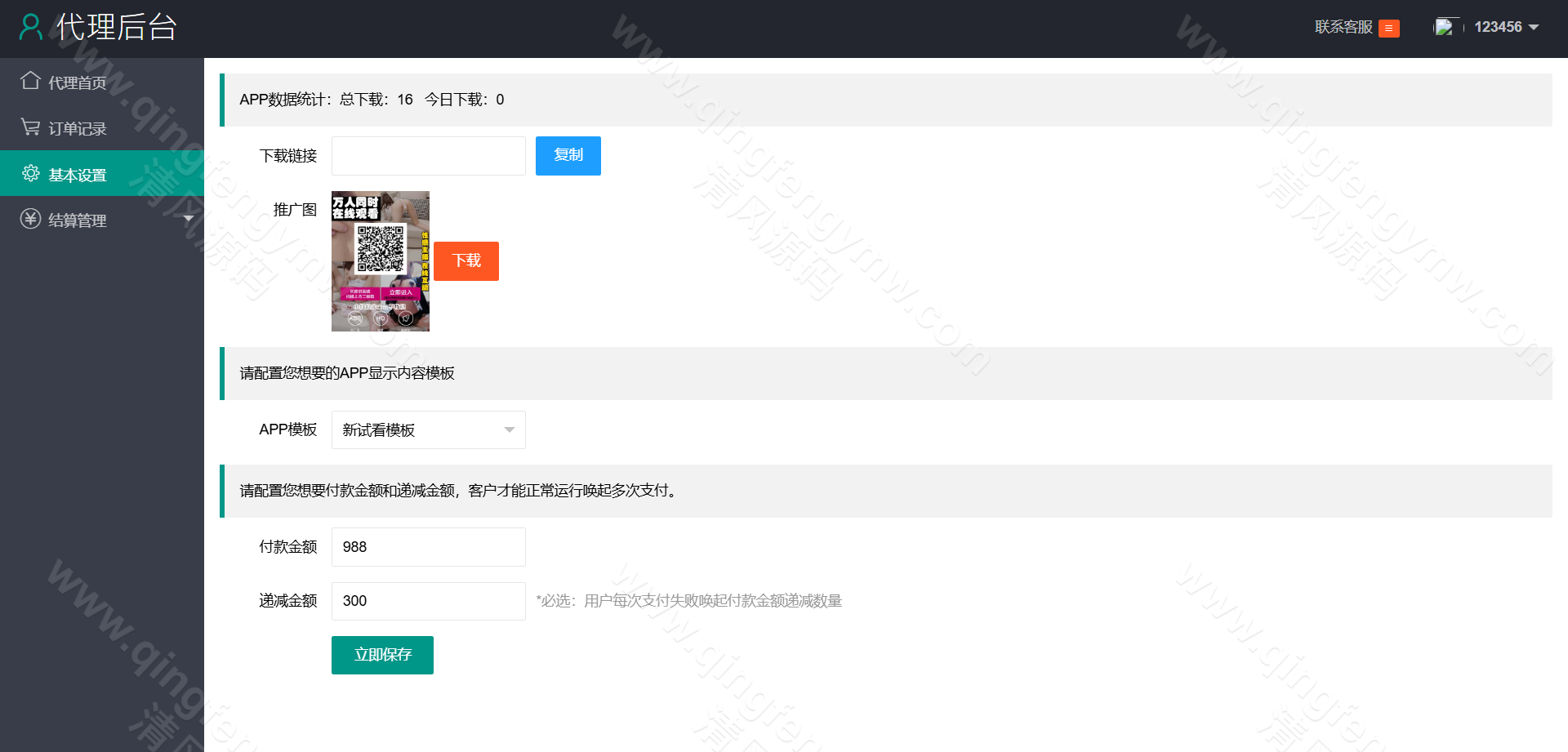1568x752 pixels.
Task: Click the ¥ icon beside 结算管理
Action: point(30,219)
